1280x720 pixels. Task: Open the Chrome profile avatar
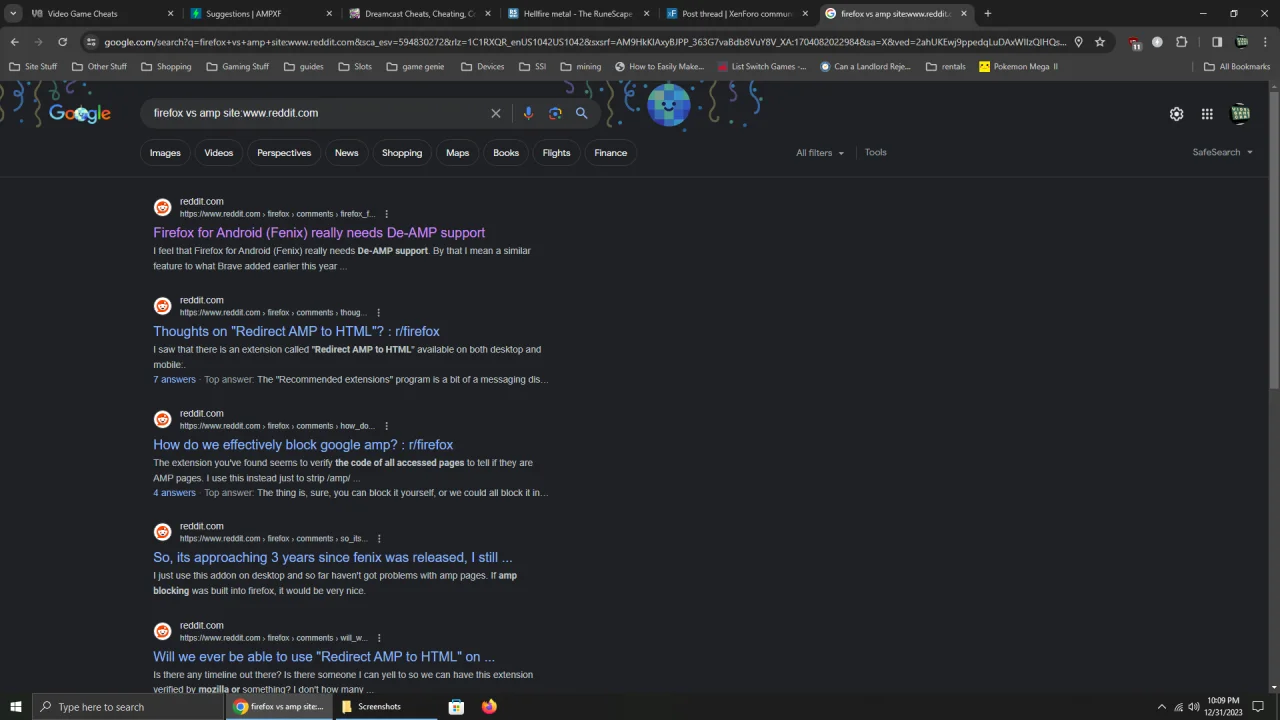pyautogui.click(x=1241, y=42)
